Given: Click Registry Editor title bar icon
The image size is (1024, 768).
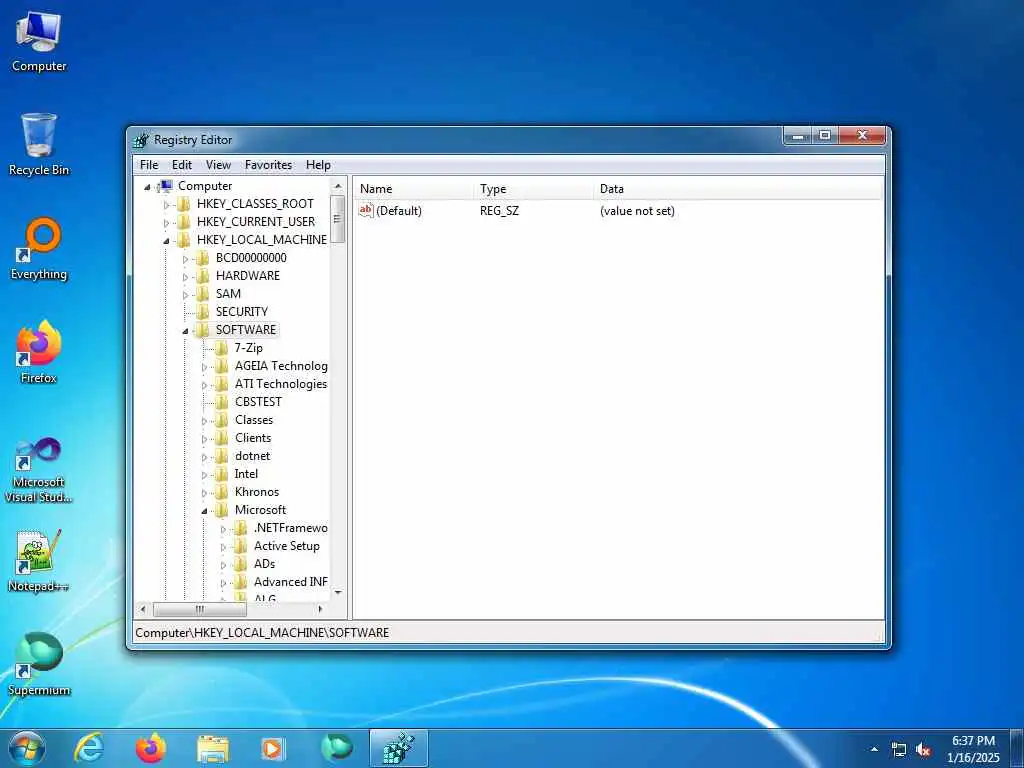Looking at the screenshot, I should pyautogui.click(x=141, y=140).
